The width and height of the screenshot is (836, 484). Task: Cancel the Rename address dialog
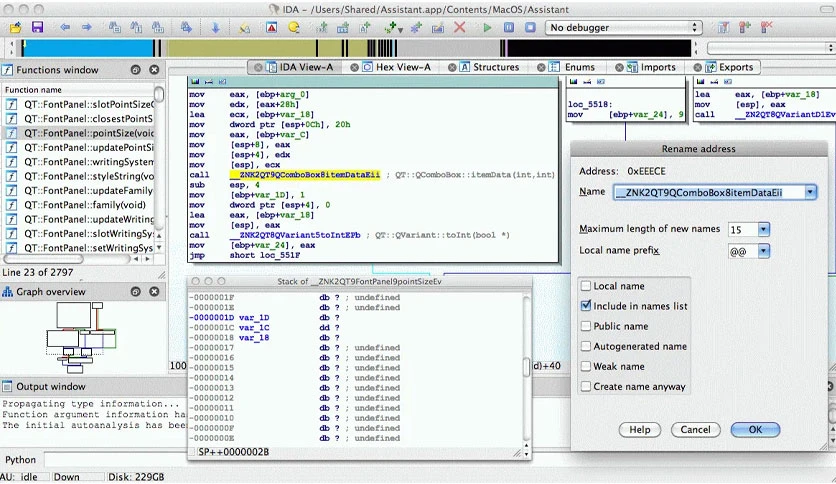click(695, 430)
